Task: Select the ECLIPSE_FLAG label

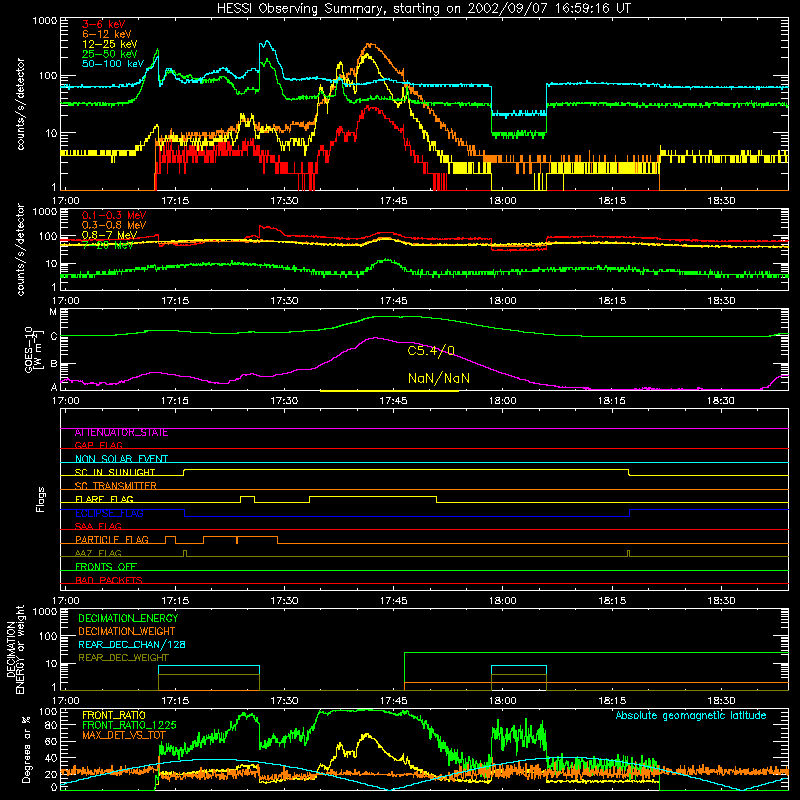Action: click(x=109, y=513)
